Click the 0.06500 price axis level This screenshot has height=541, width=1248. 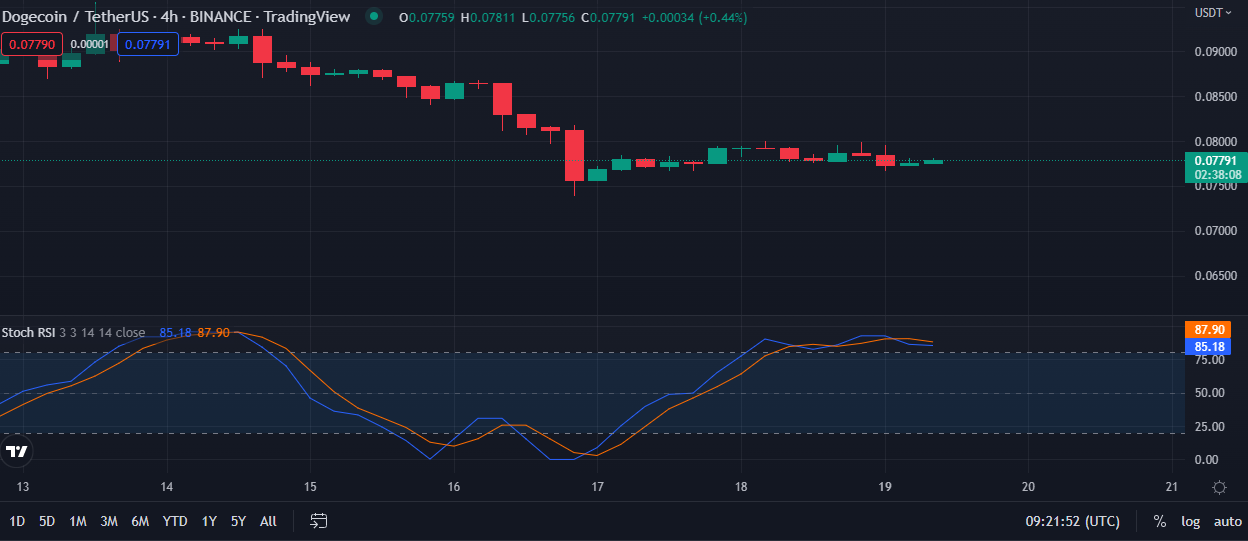[1215, 276]
